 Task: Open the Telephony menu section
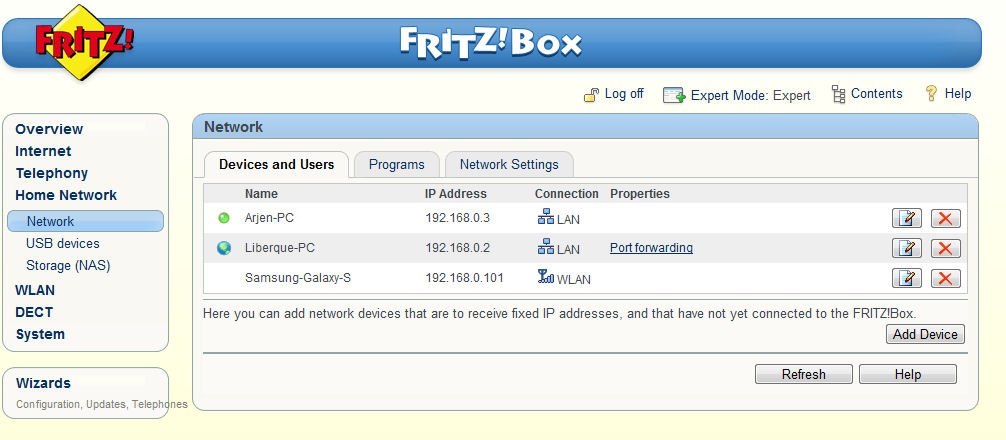52,173
